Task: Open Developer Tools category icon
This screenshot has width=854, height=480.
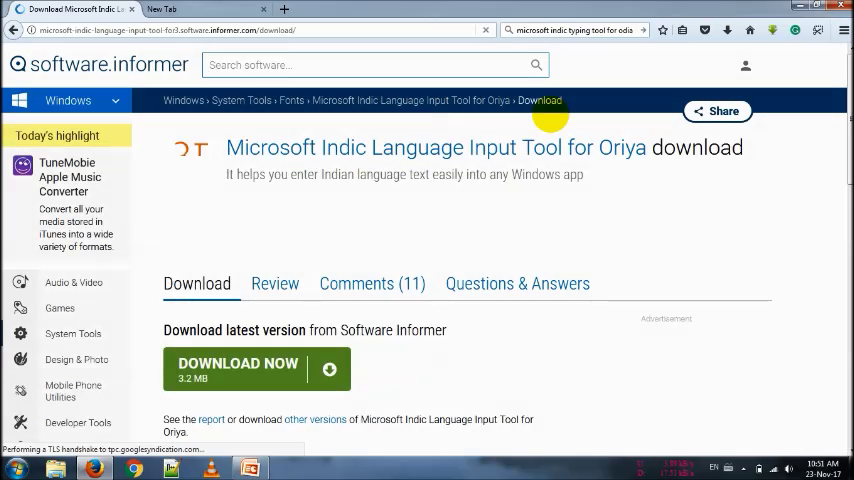Action: tap(21, 422)
